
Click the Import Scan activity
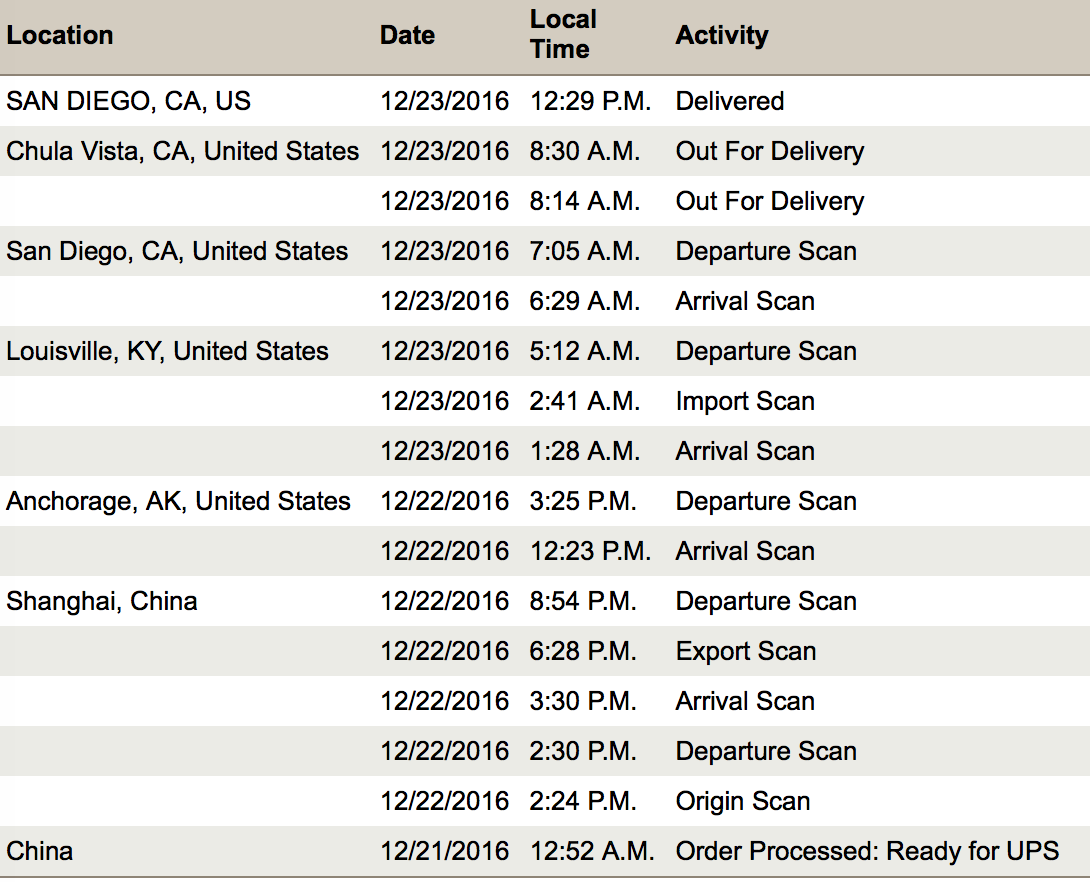(745, 401)
